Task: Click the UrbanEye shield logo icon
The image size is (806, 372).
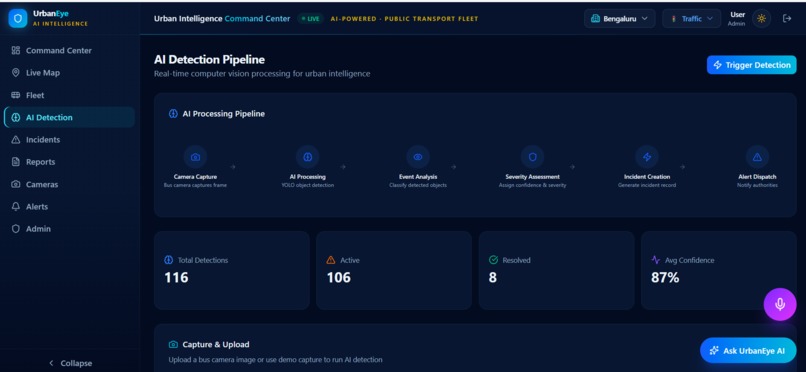Action: point(18,18)
